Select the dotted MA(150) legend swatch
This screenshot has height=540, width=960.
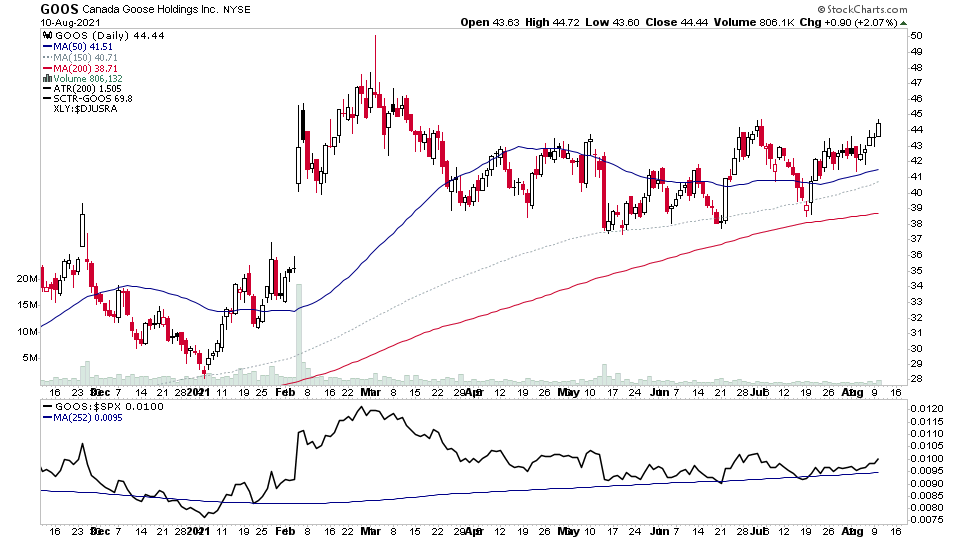point(47,58)
